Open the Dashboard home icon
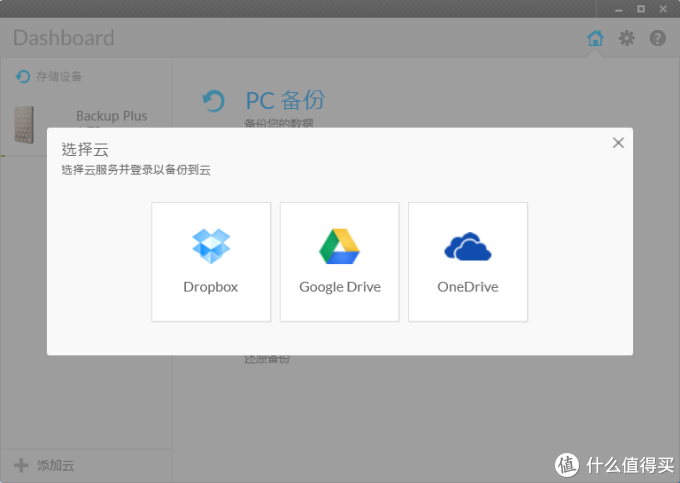The height and width of the screenshot is (483, 680). click(595, 38)
